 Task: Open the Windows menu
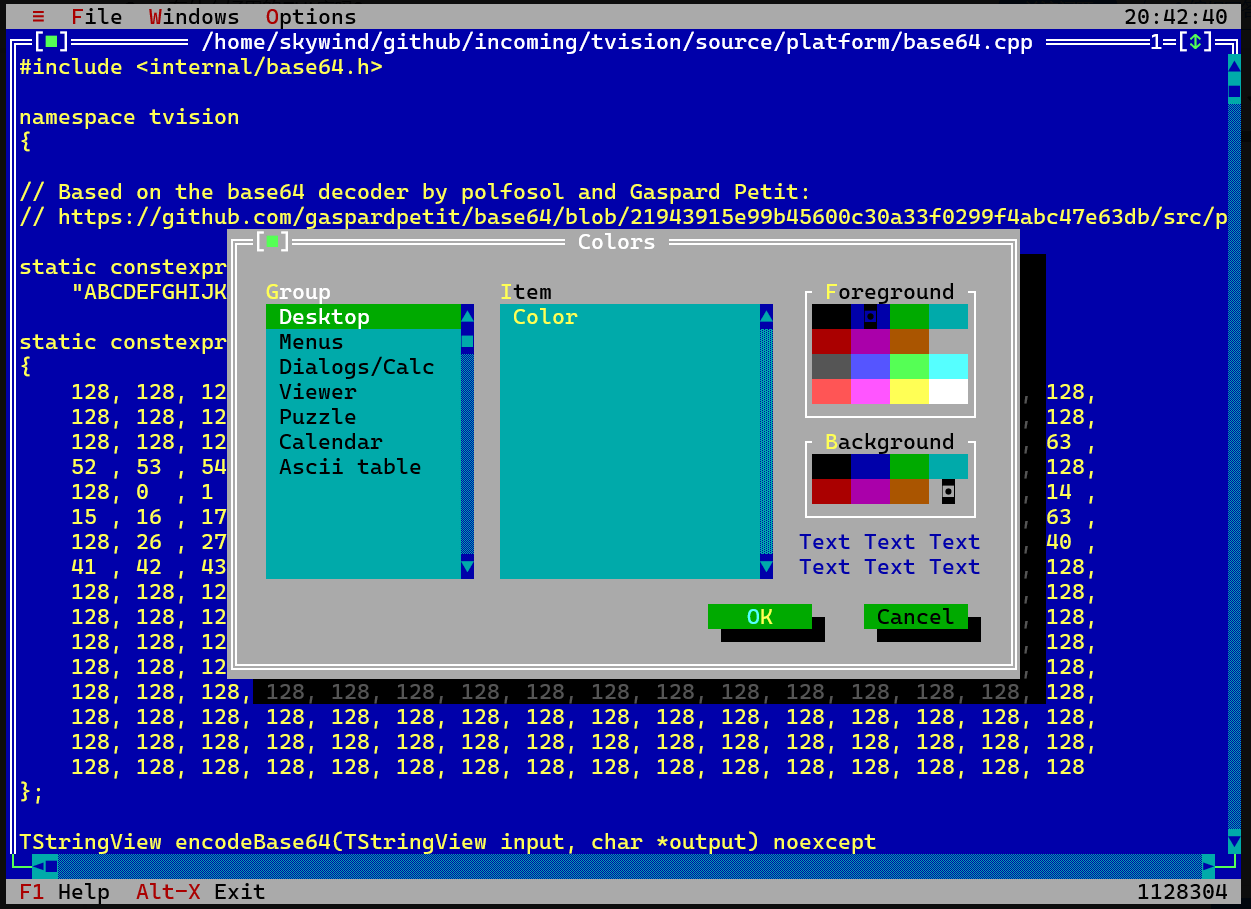coord(194,17)
